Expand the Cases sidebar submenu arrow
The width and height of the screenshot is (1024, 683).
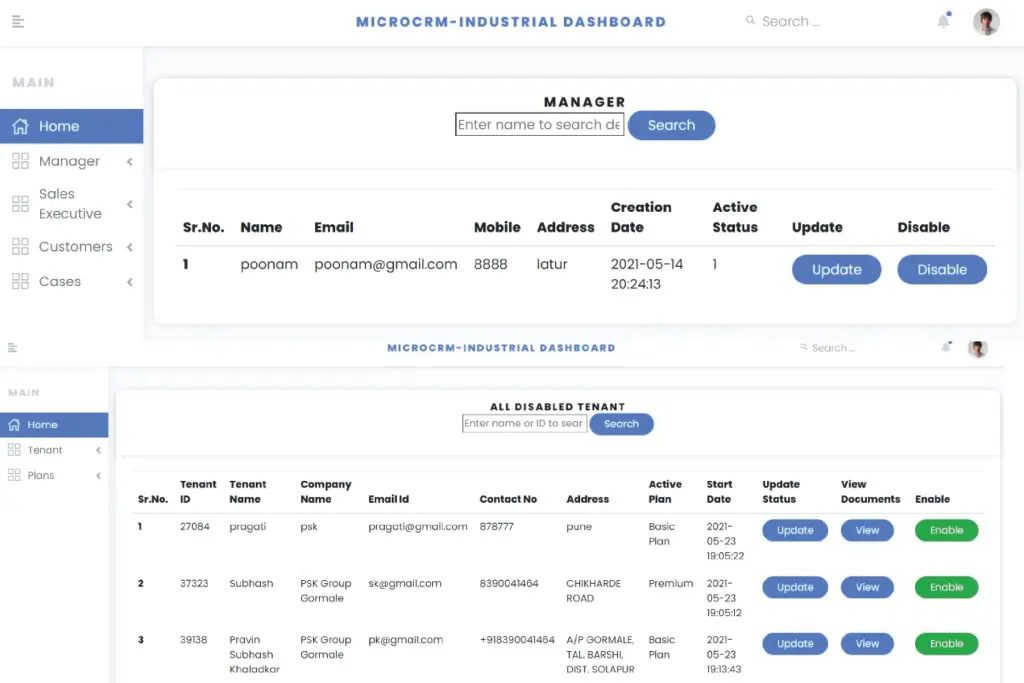130,282
